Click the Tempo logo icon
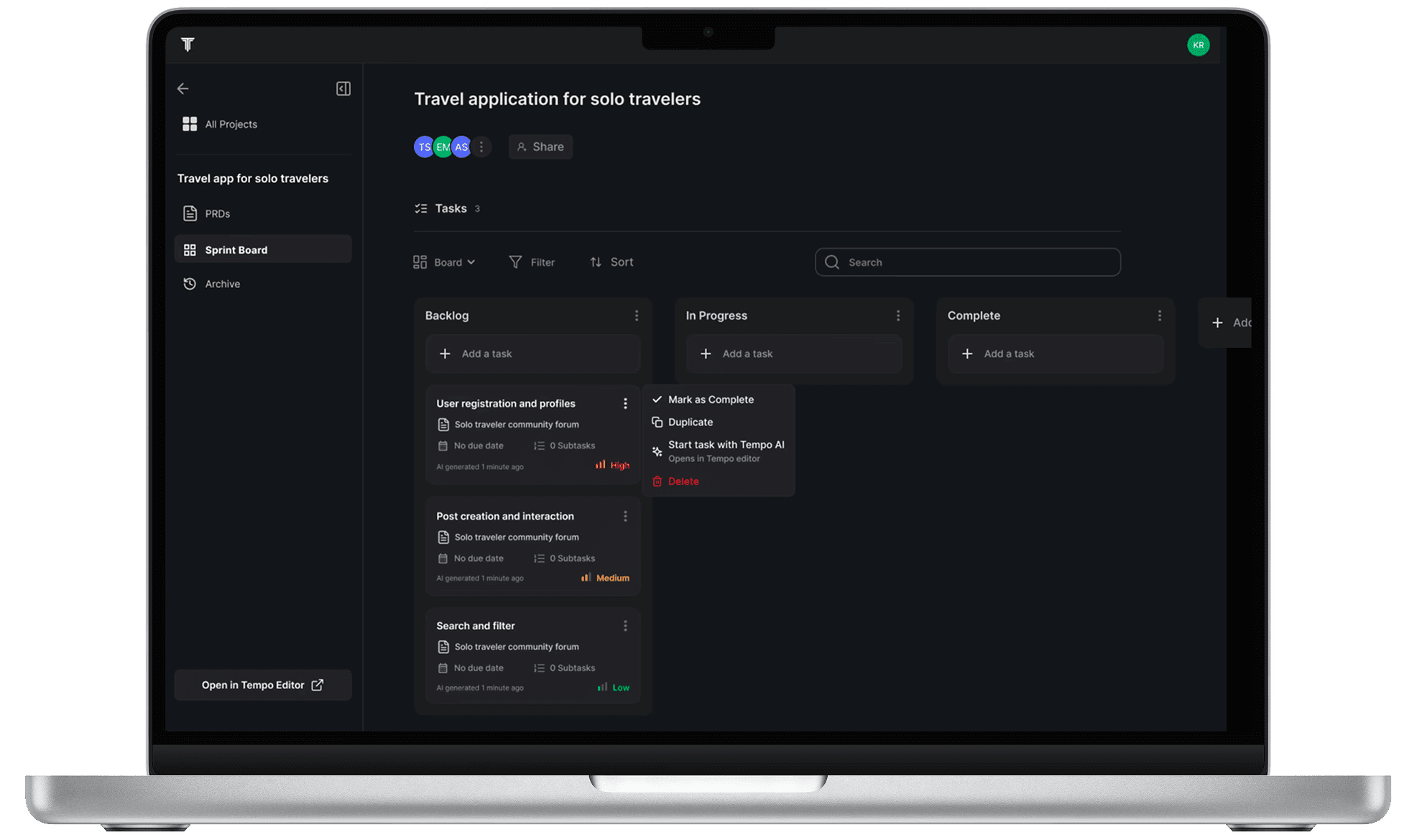The height and width of the screenshot is (840, 1417). pyautogui.click(x=188, y=45)
